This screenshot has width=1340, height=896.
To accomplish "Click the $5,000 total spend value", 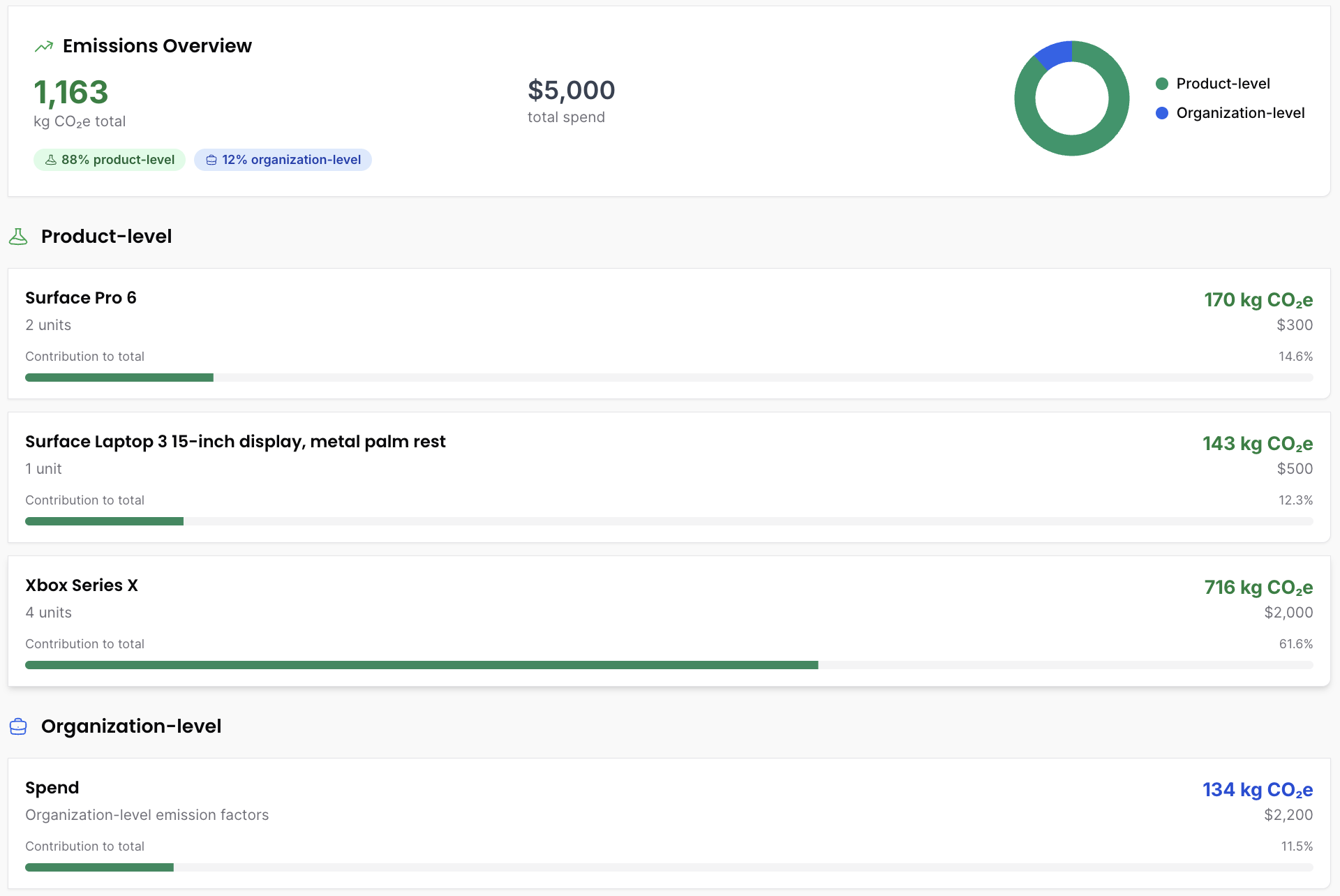I will pos(572,90).
